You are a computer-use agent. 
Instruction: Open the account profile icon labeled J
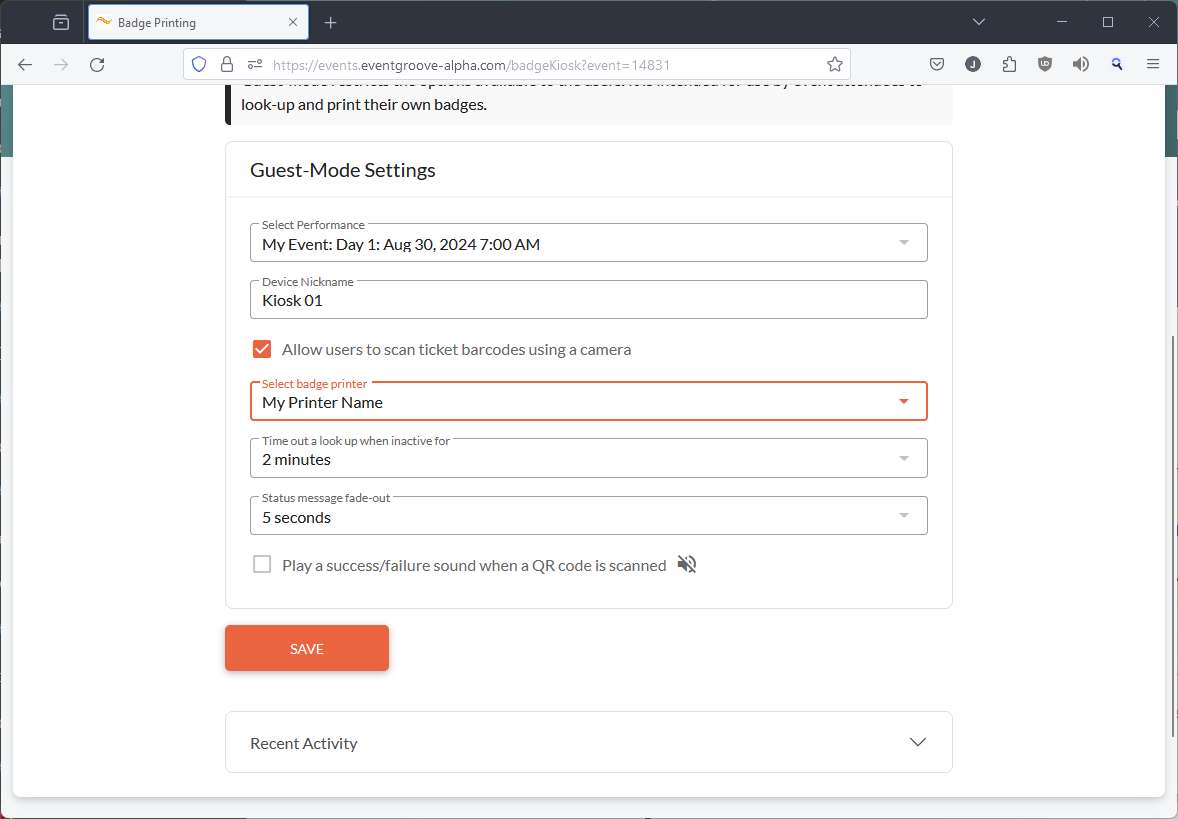(x=973, y=63)
